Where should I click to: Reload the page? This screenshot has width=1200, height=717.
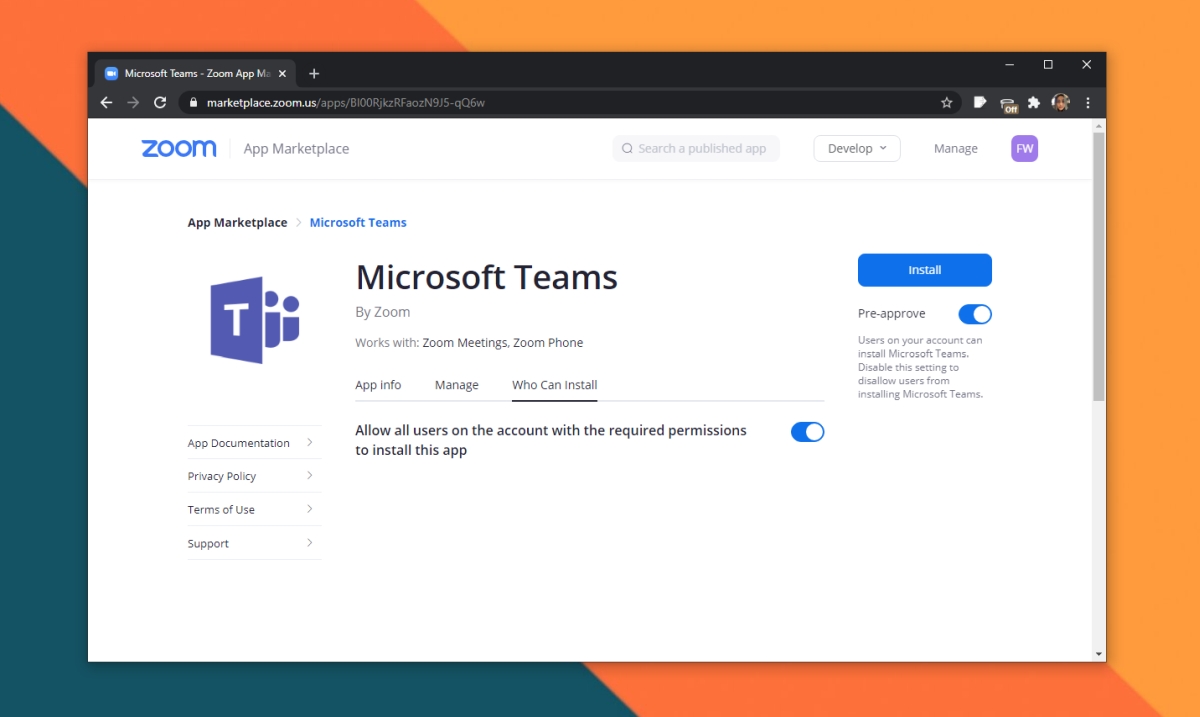tap(160, 102)
